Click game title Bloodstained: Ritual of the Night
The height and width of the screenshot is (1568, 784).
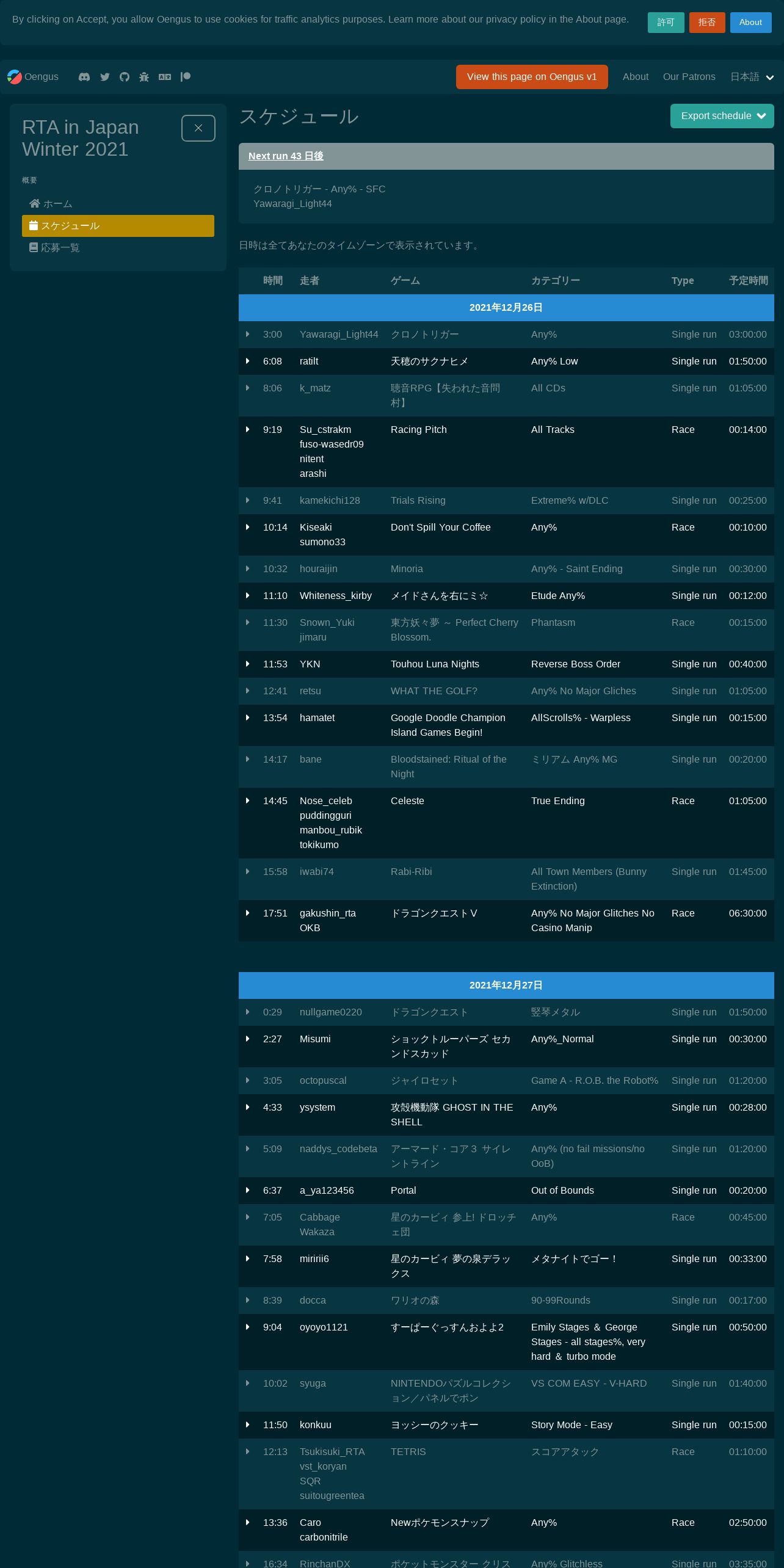pos(449,767)
